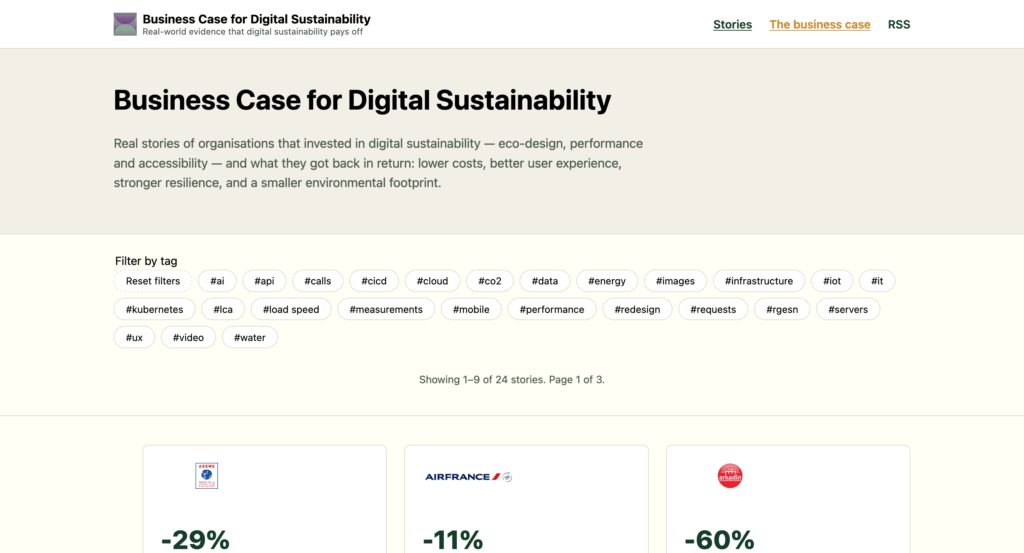Enable the #data tag filter
Viewport: 1024px width, 553px height.
(545, 281)
